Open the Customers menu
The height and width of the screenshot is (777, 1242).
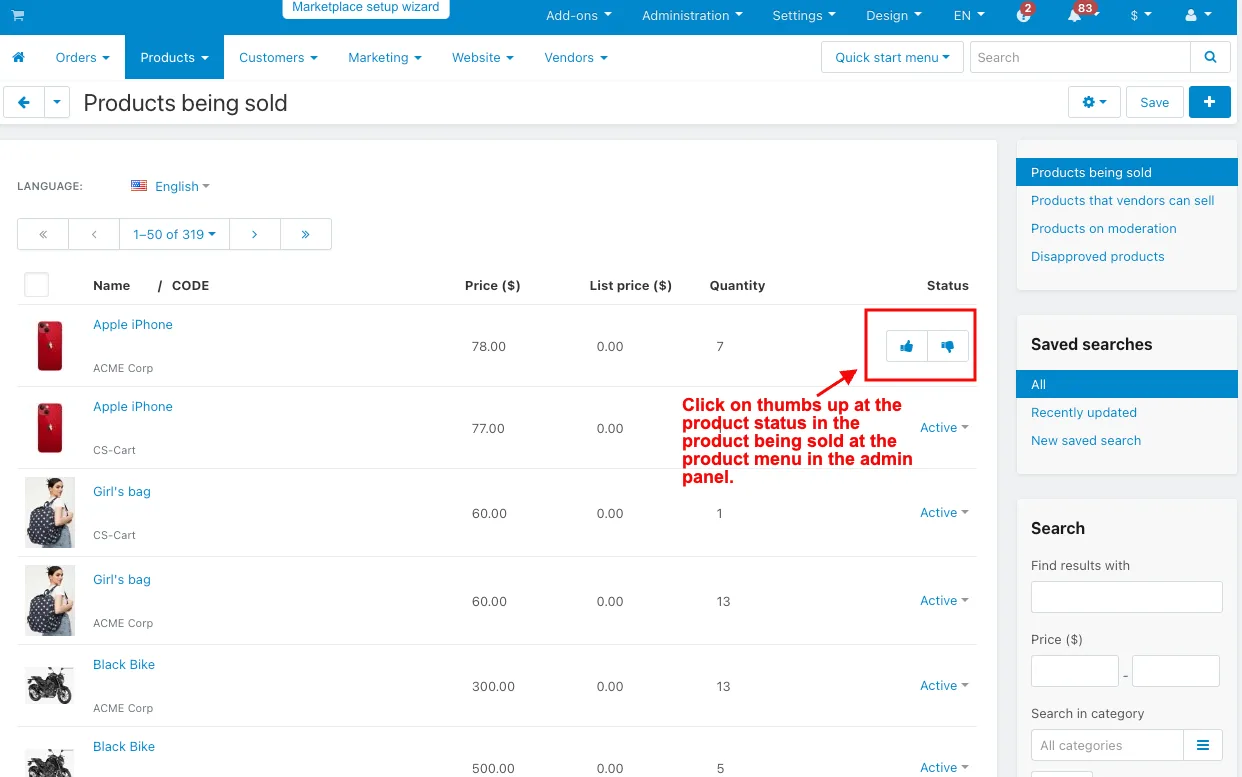tap(279, 57)
